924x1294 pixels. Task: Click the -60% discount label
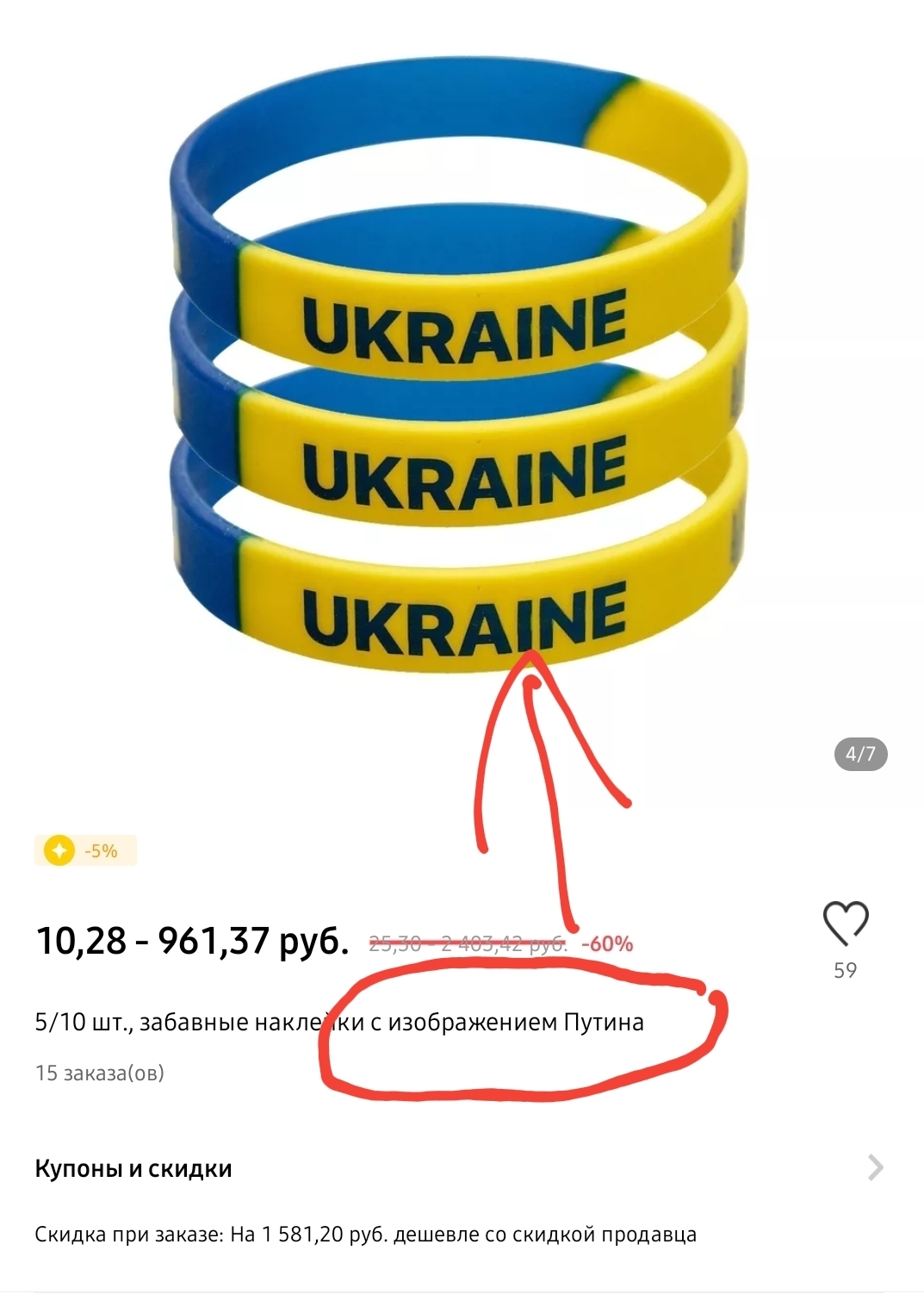tap(607, 944)
